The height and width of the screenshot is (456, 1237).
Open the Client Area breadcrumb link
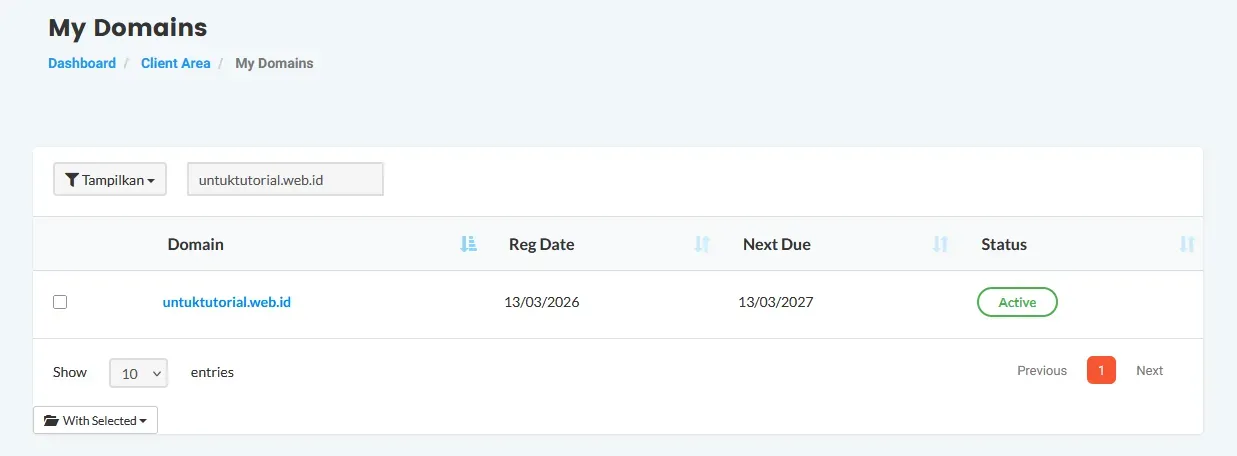176,63
